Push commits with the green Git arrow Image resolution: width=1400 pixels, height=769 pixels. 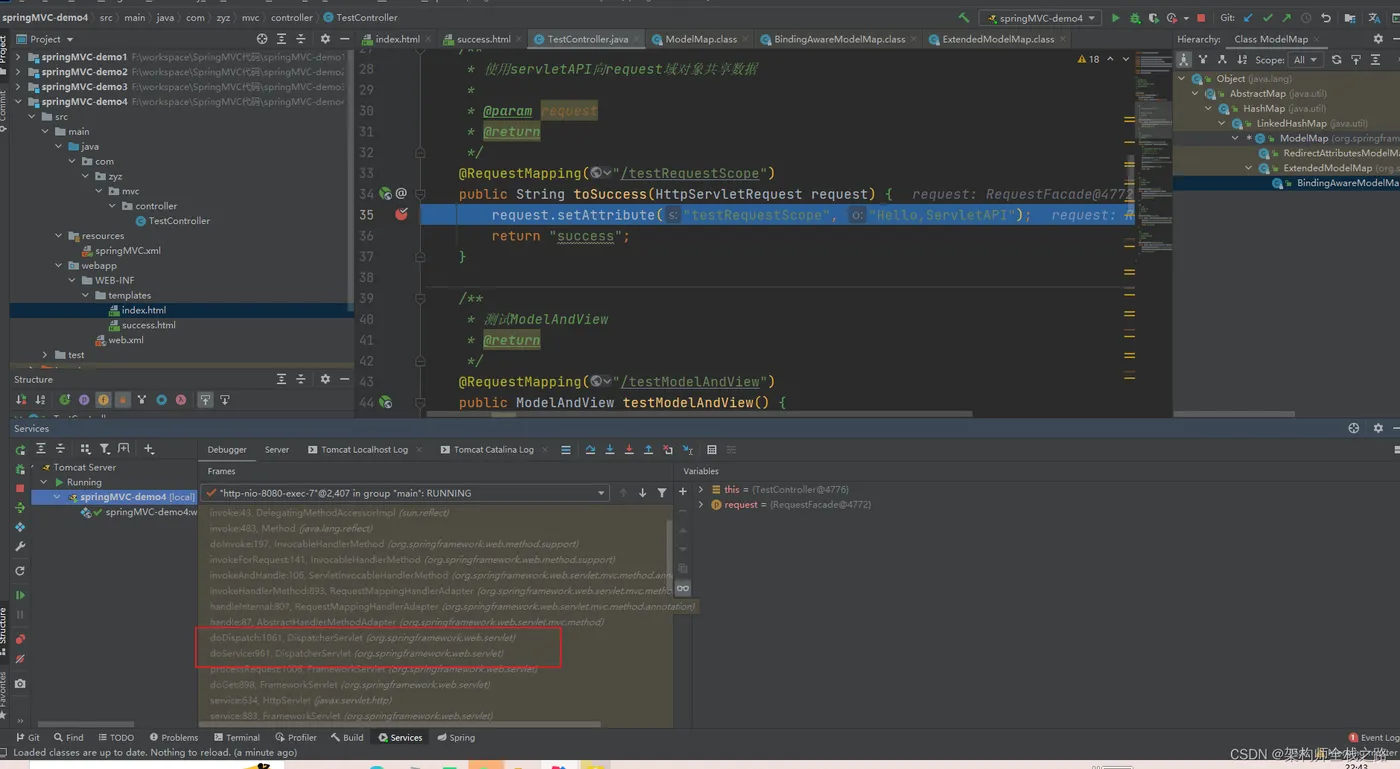pos(1287,18)
